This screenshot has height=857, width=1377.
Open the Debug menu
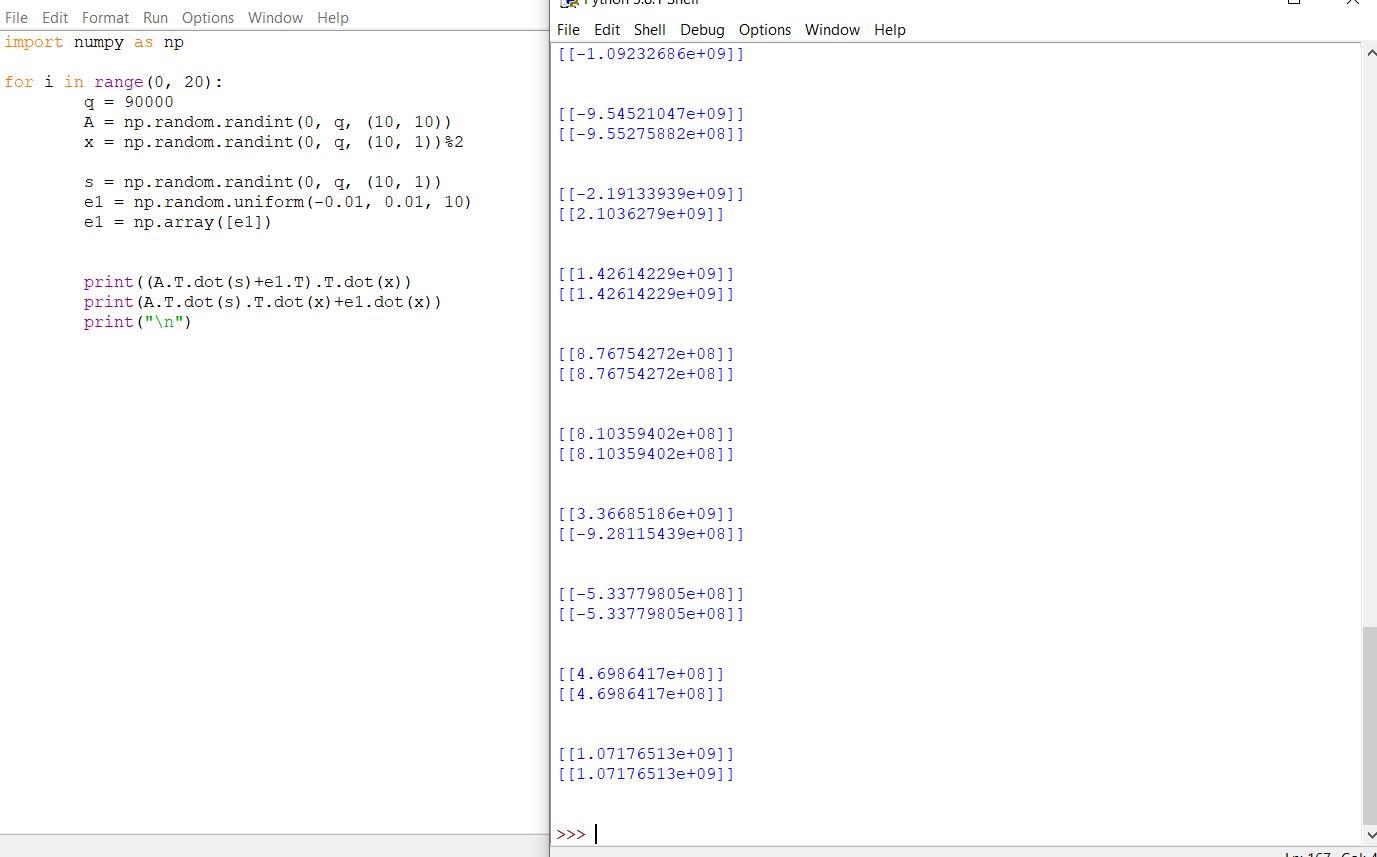[x=701, y=29]
